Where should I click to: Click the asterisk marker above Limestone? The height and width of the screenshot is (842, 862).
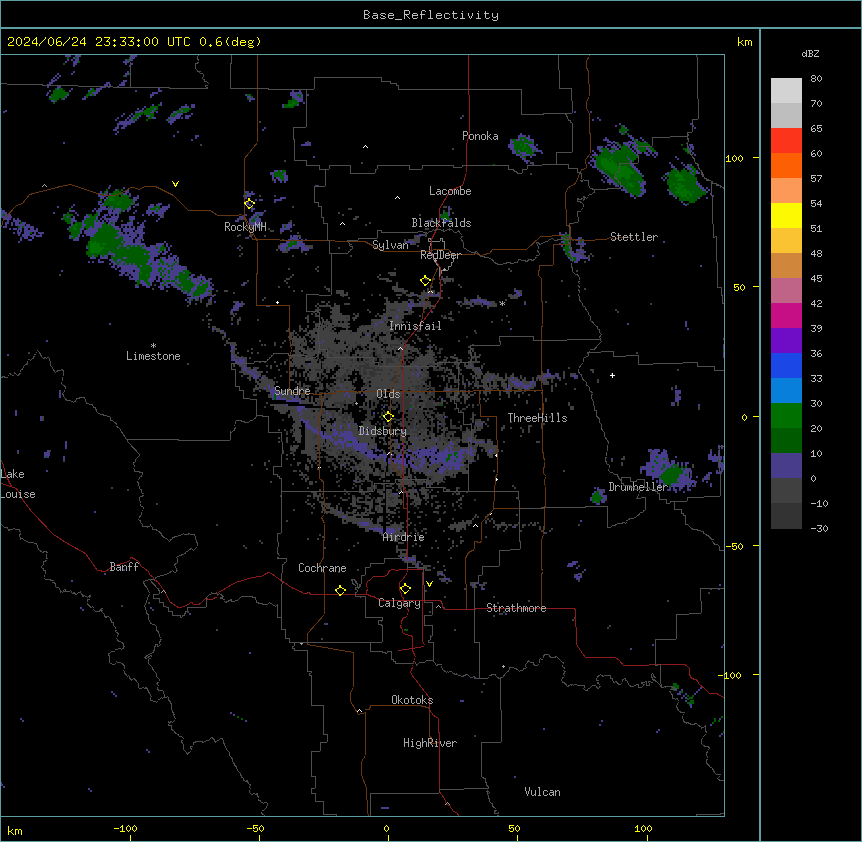pyautogui.click(x=153, y=346)
